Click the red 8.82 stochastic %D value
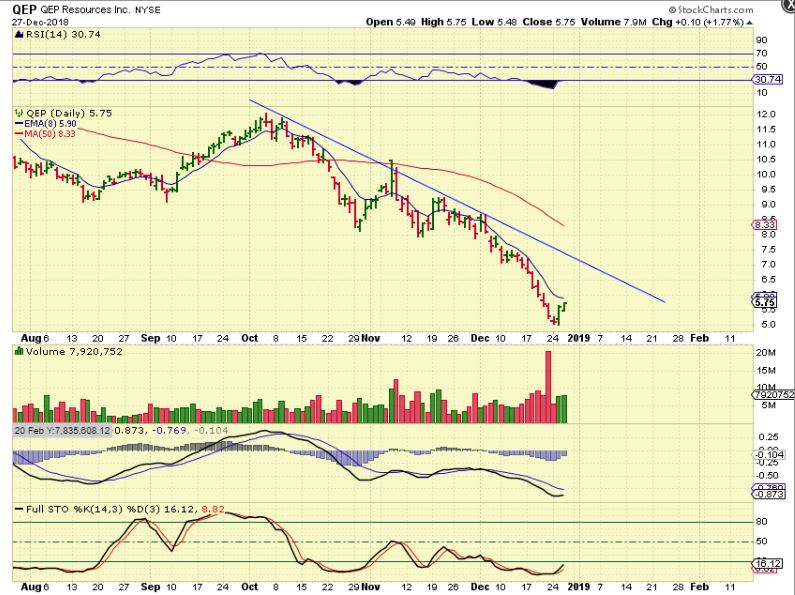Image resolution: width=795 pixels, height=595 pixels. (x=212, y=509)
